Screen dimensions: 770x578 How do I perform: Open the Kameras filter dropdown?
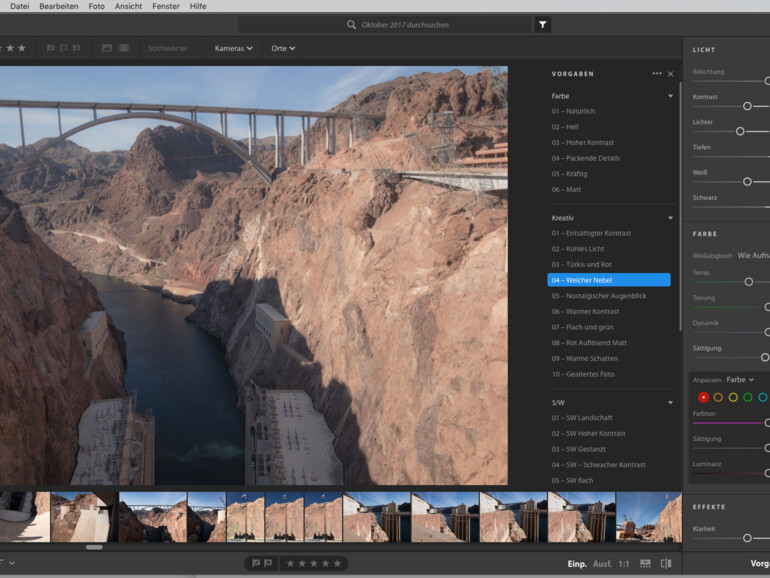tap(233, 48)
